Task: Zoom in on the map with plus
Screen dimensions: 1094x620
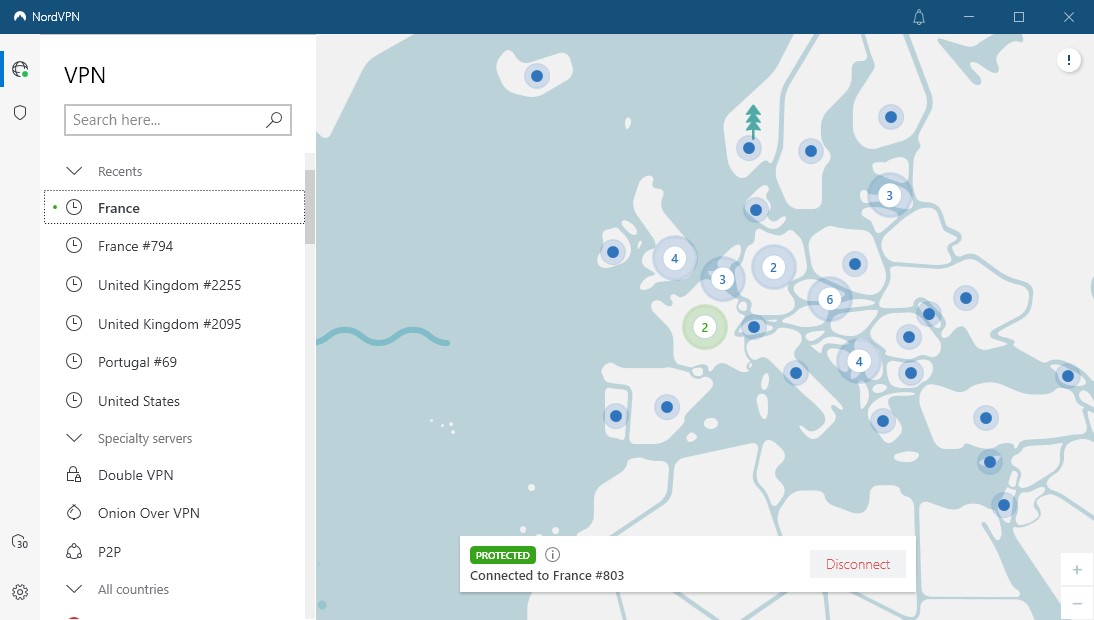Action: pos(1077,570)
